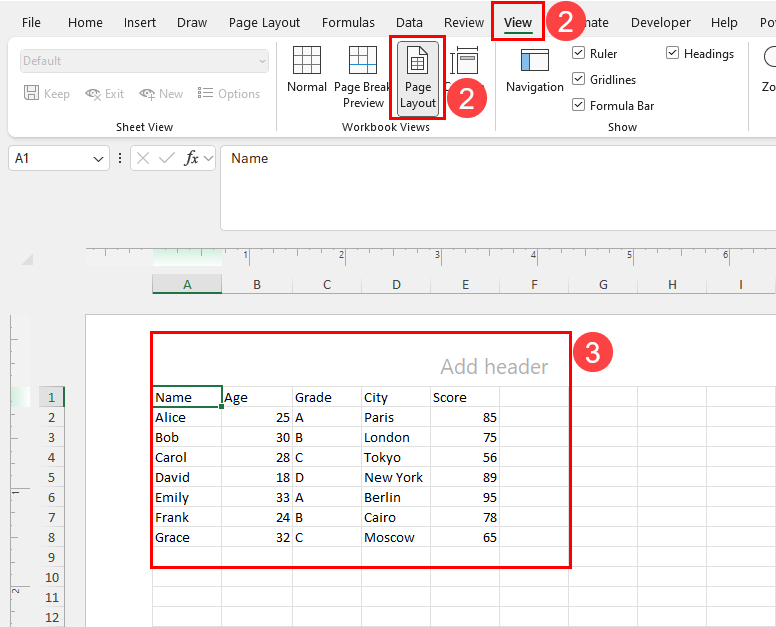Toggle the Ruler checkbox
Screen dimensions: 776x627
(x=578, y=53)
